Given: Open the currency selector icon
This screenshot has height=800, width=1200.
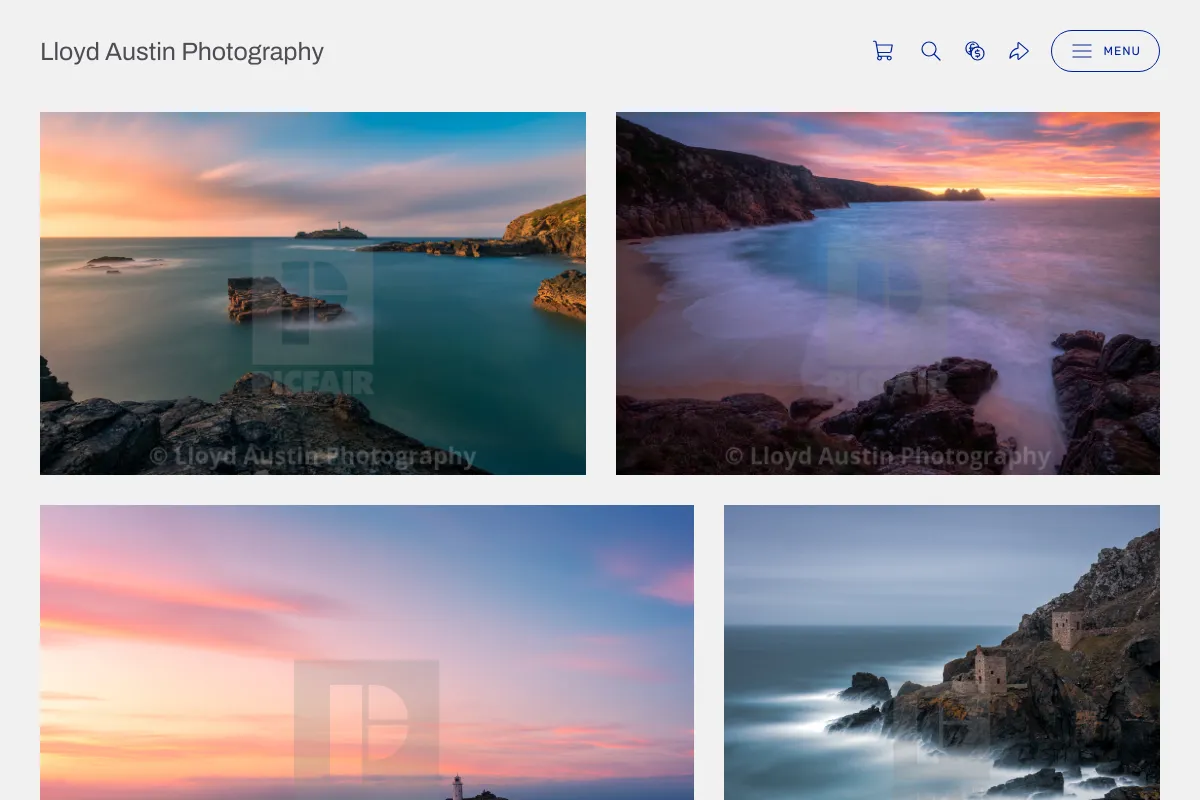Looking at the screenshot, I should click(x=975, y=51).
